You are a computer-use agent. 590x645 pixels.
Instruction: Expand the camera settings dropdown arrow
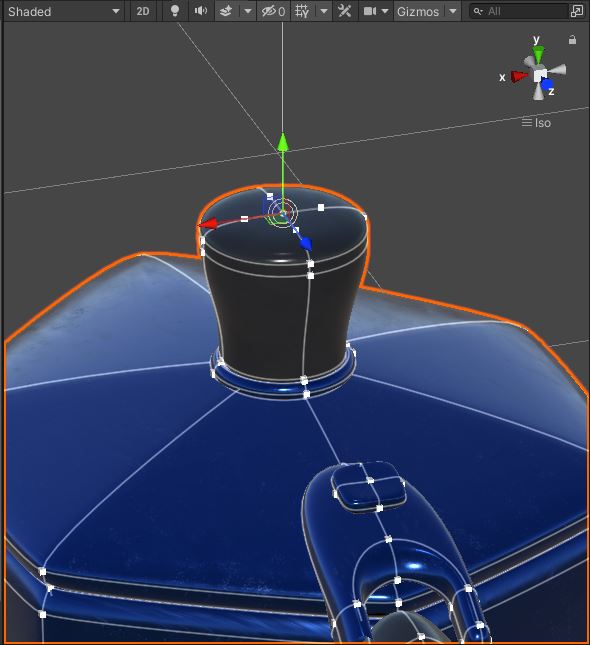pos(385,11)
